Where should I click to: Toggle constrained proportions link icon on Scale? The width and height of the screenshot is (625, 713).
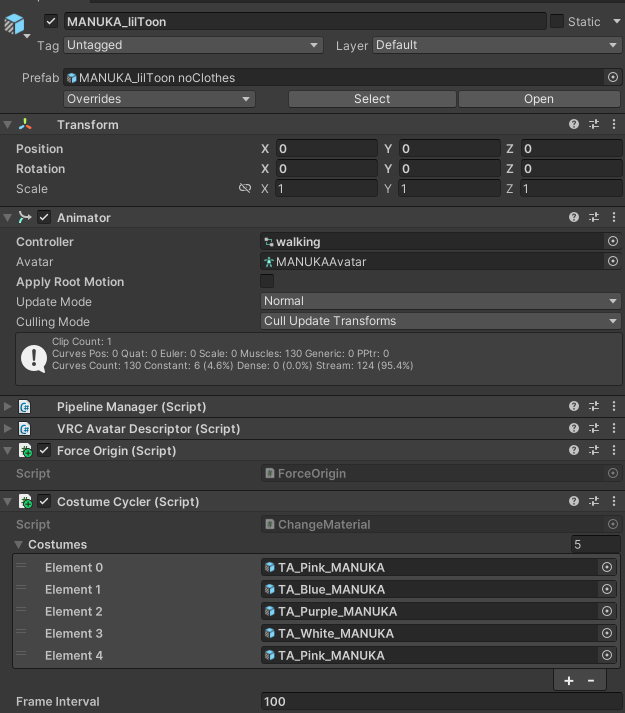click(245, 188)
